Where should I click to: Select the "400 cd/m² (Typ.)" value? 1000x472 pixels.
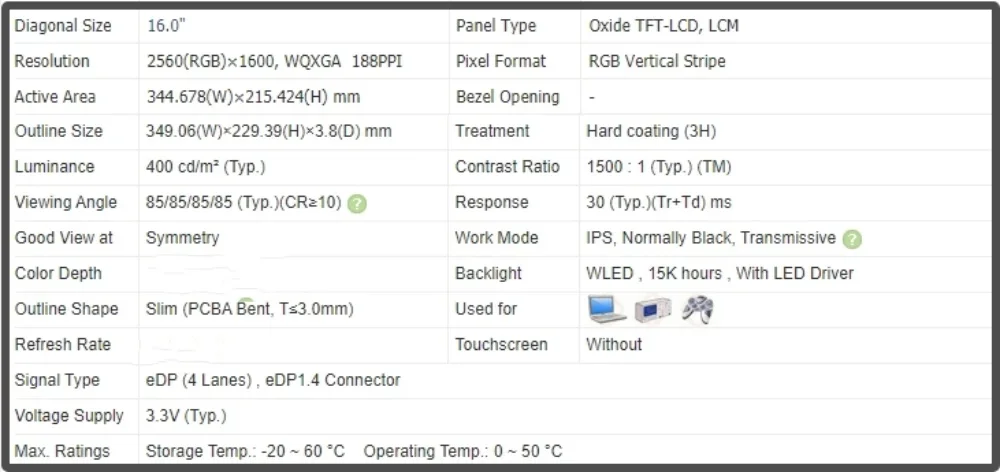coord(205,167)
